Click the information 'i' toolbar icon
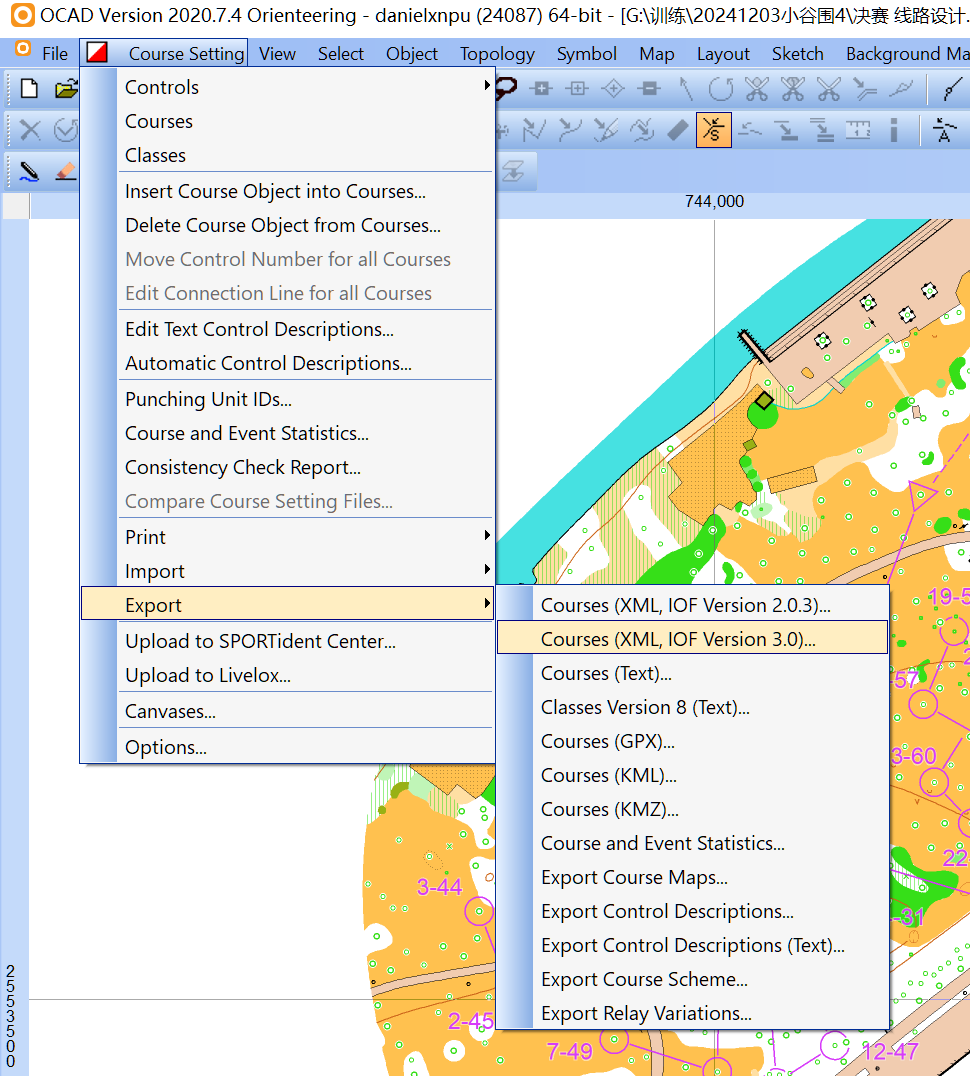970x1076 pixels. click(x=894, y=130)
